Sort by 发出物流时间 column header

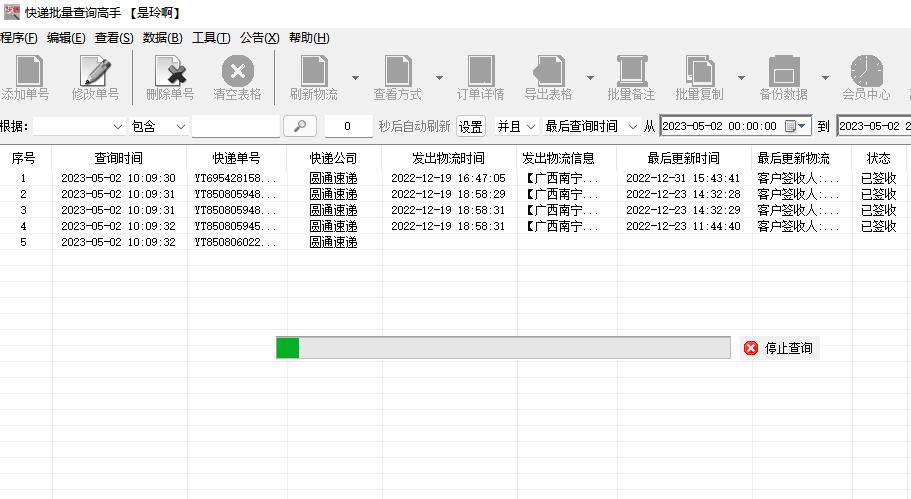point(449,158)
